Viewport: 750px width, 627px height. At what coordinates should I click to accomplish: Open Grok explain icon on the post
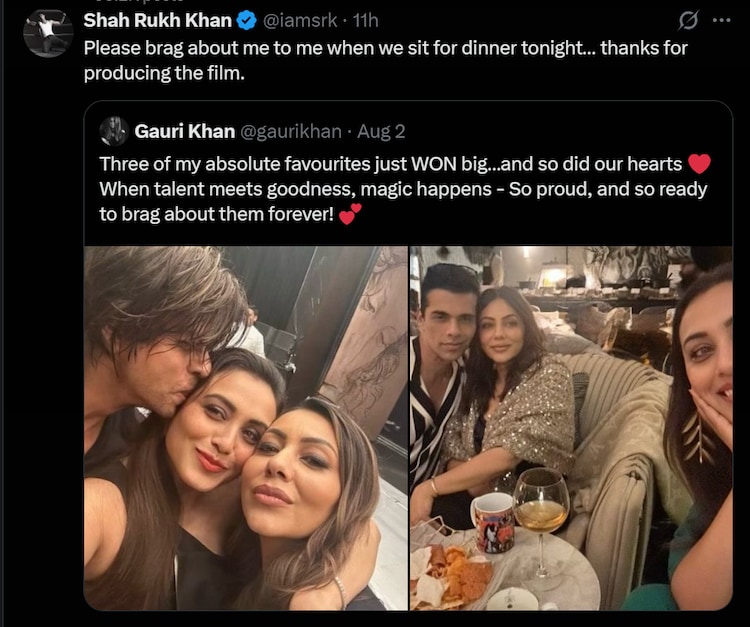point(688,20)
